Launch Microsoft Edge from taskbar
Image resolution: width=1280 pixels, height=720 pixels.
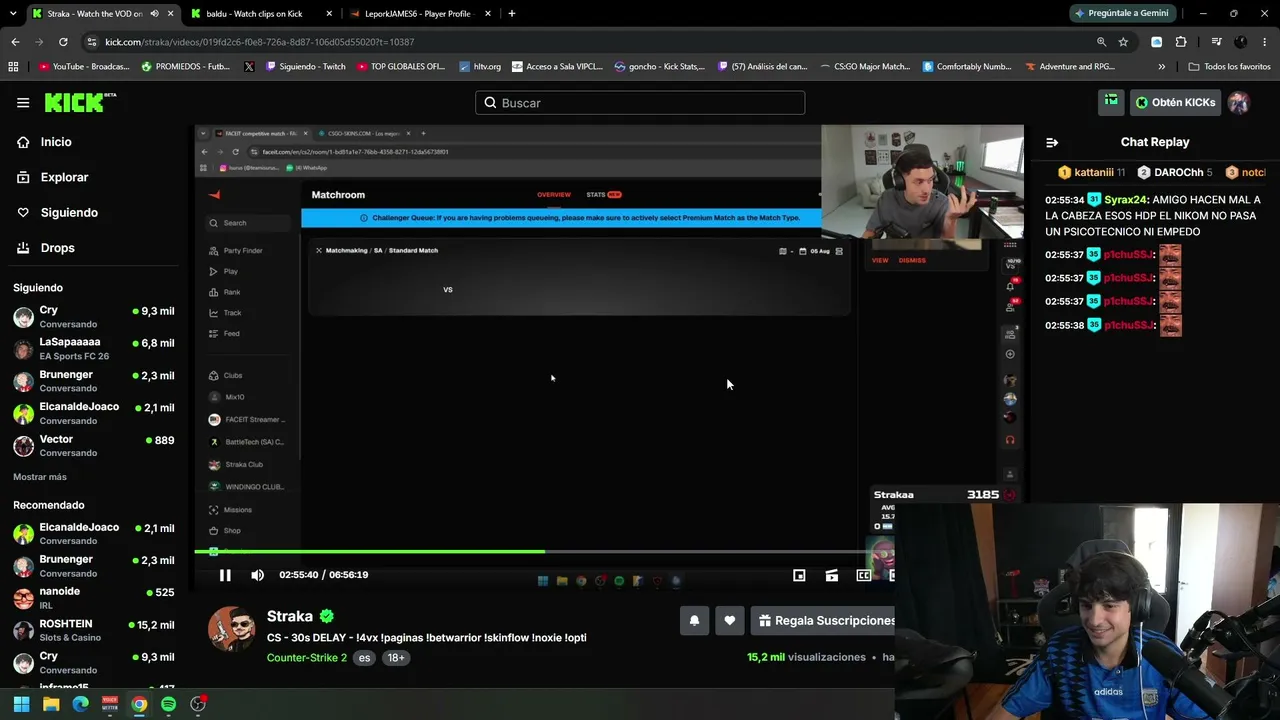(x=81, y=704)
